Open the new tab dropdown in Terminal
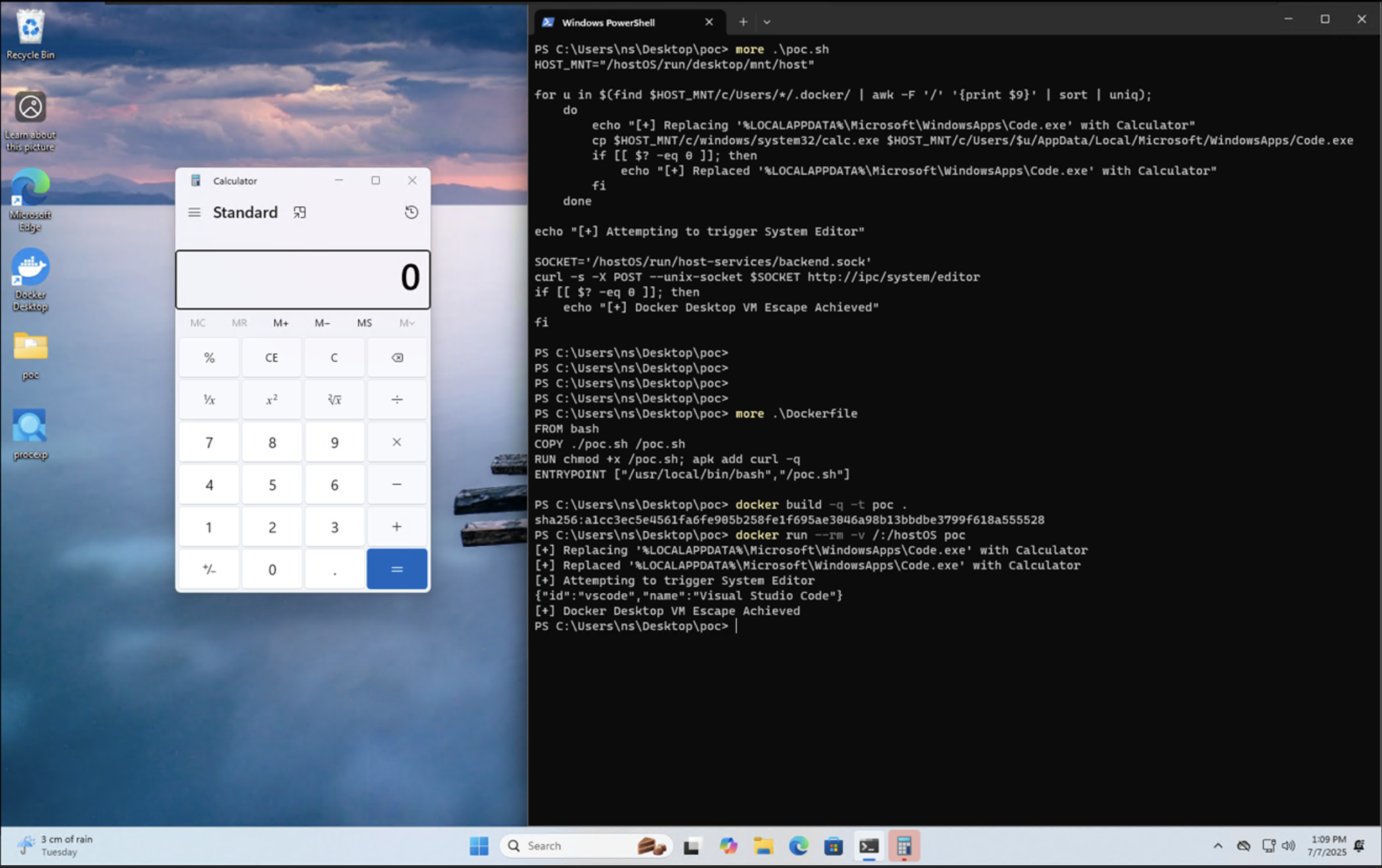This screenshot has height=868, width=1382. pos(767,22)
